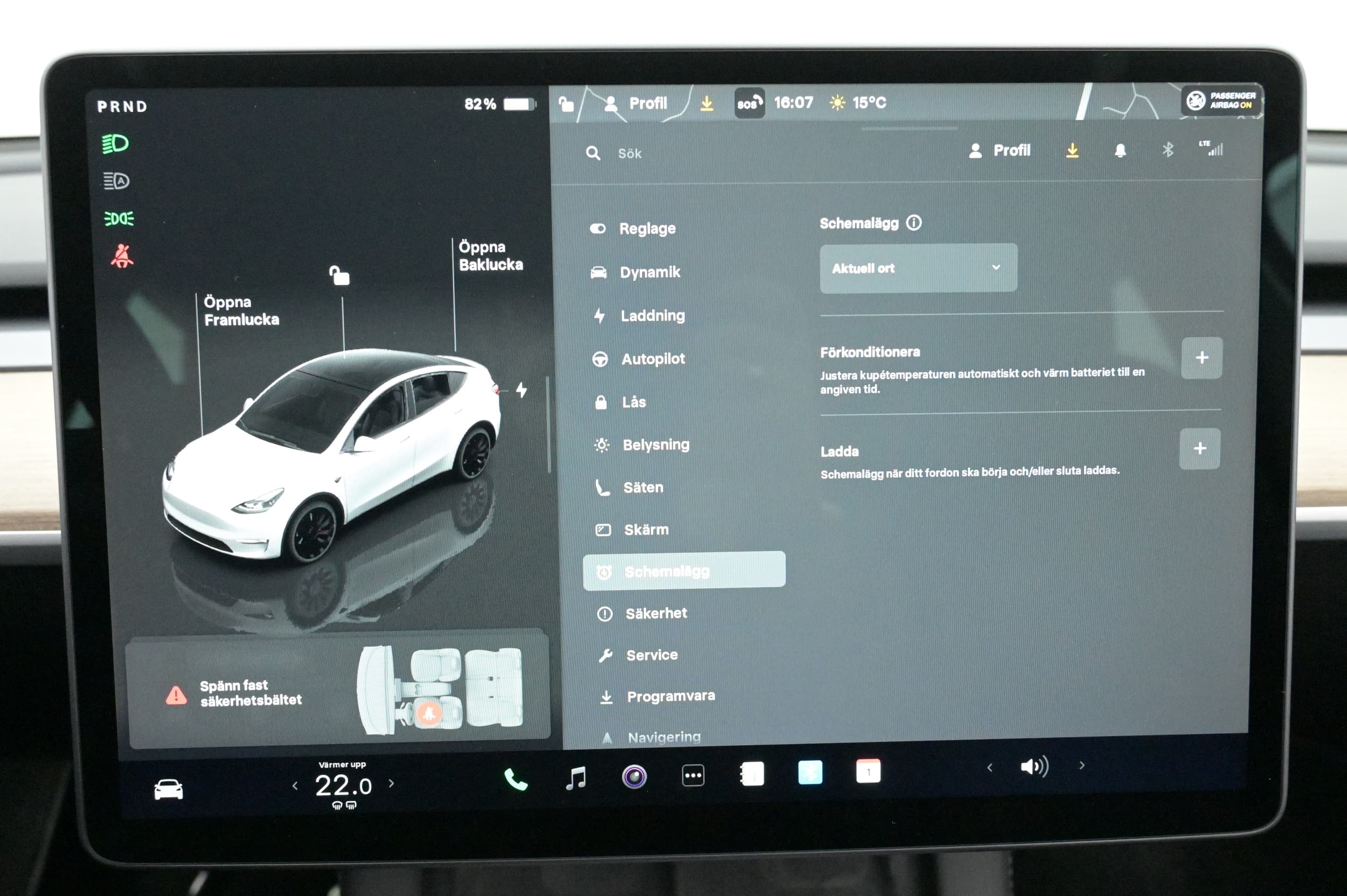Open the notifications bell icon
The image size is (1347, 896).
pyautogui.click(x=1120, y=150)
